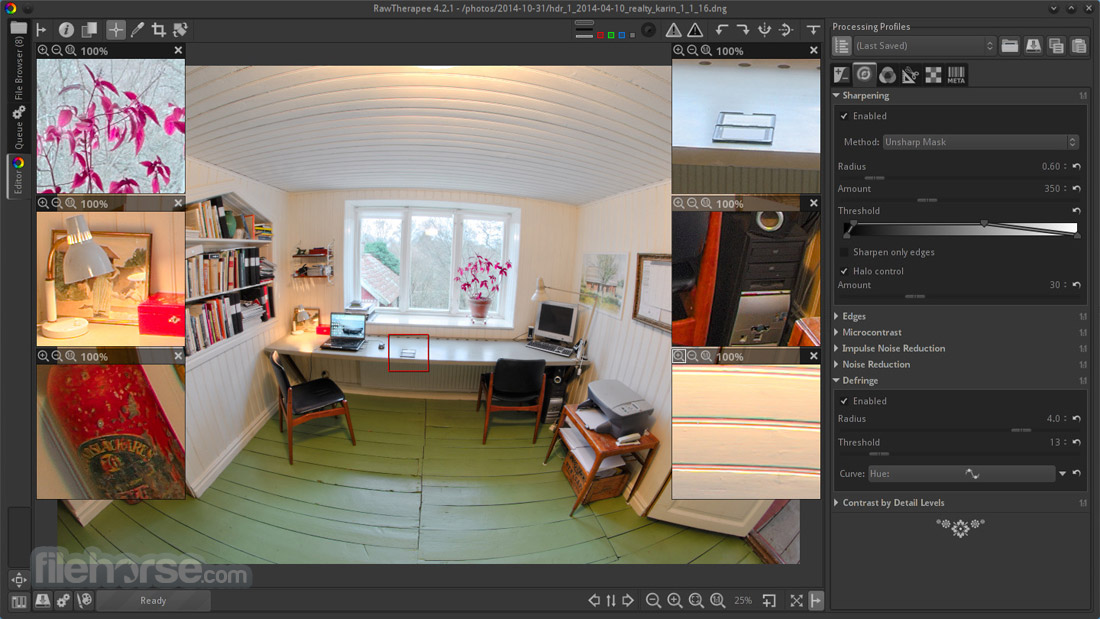Send image to processing queue
The height and width of the screenshot is (619, 1100).
(63, 601)
